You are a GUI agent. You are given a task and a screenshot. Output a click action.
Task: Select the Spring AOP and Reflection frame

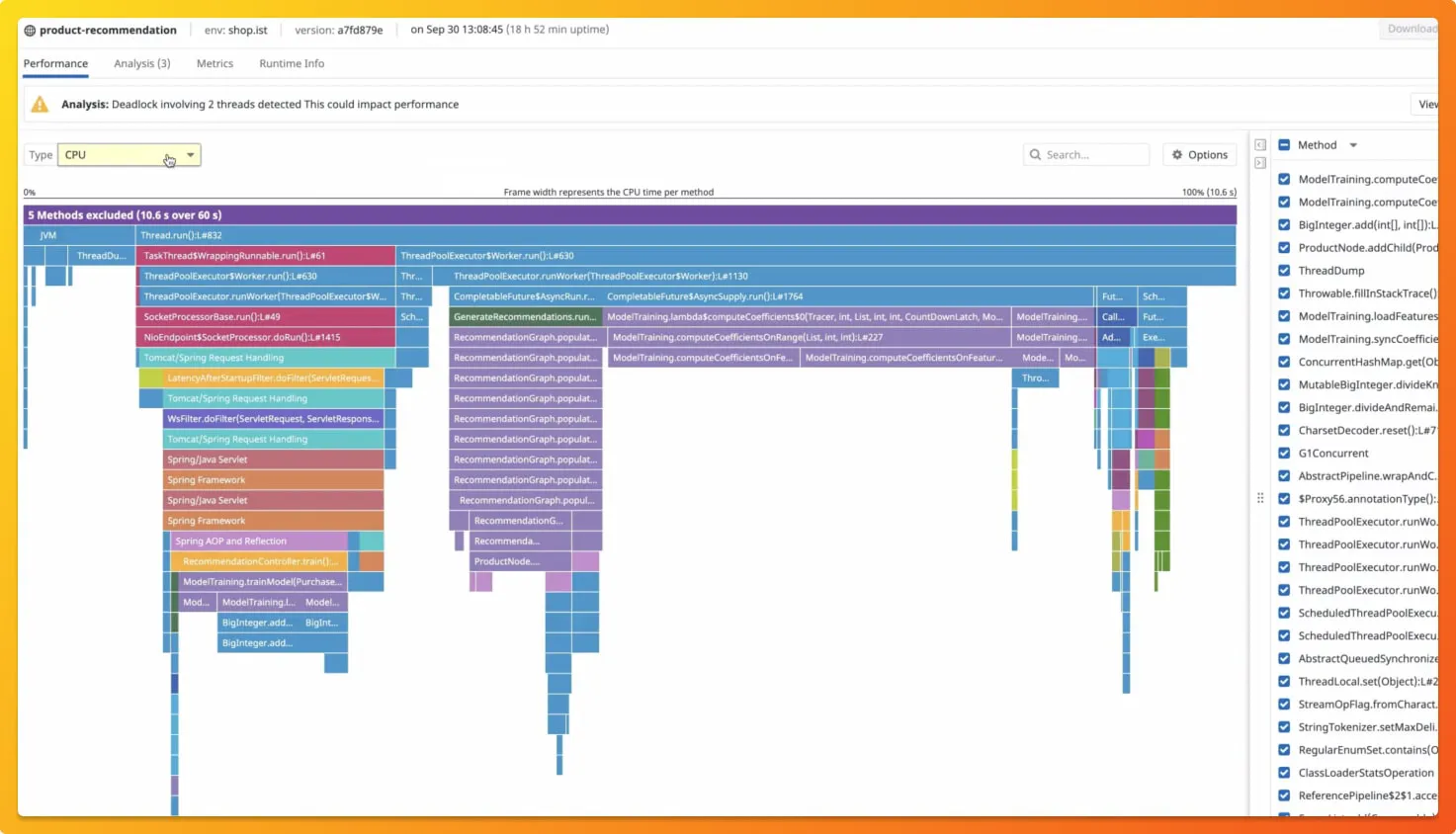pos(259,541)
